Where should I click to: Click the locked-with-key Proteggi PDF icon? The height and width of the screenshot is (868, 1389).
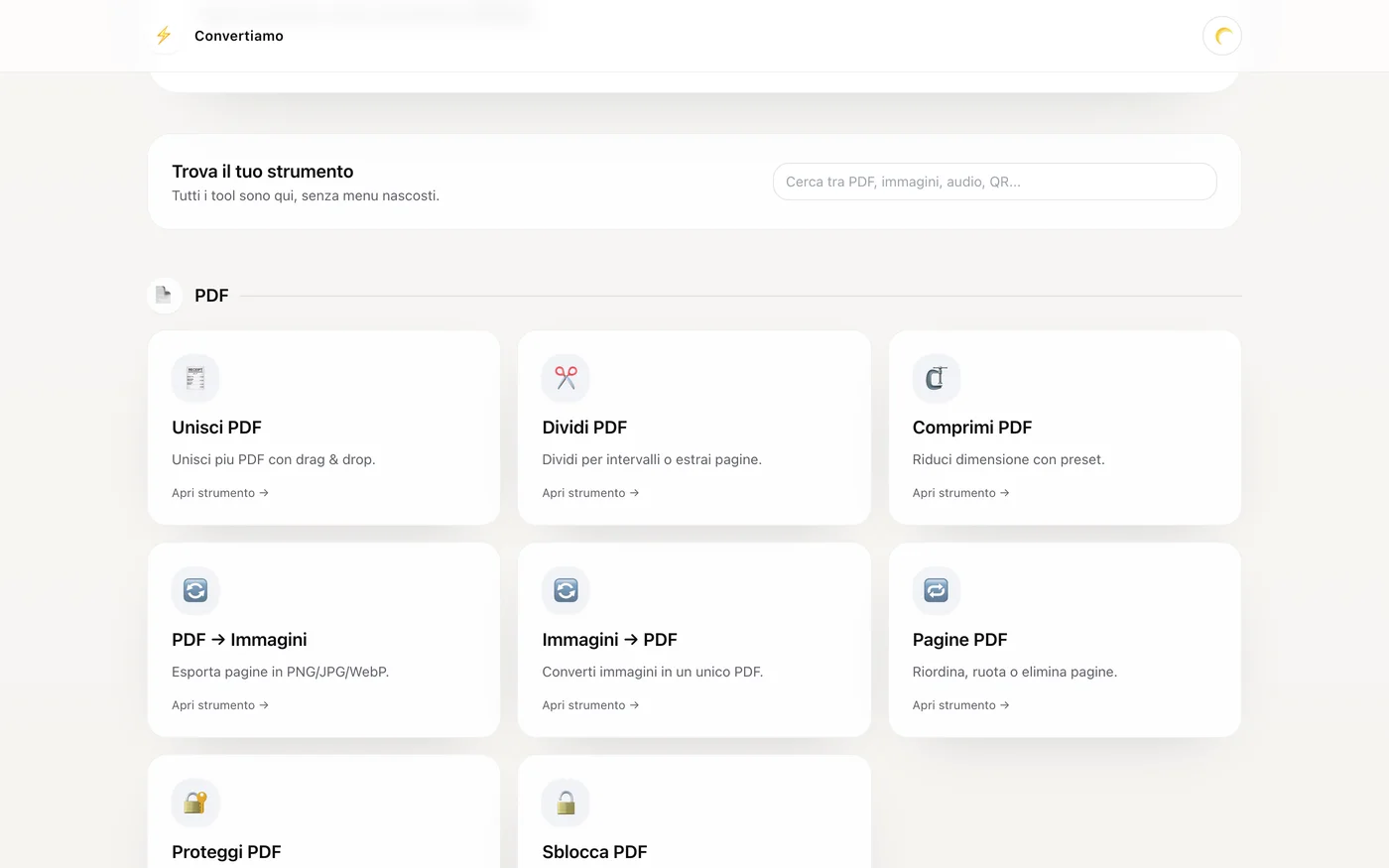[195, 803]
